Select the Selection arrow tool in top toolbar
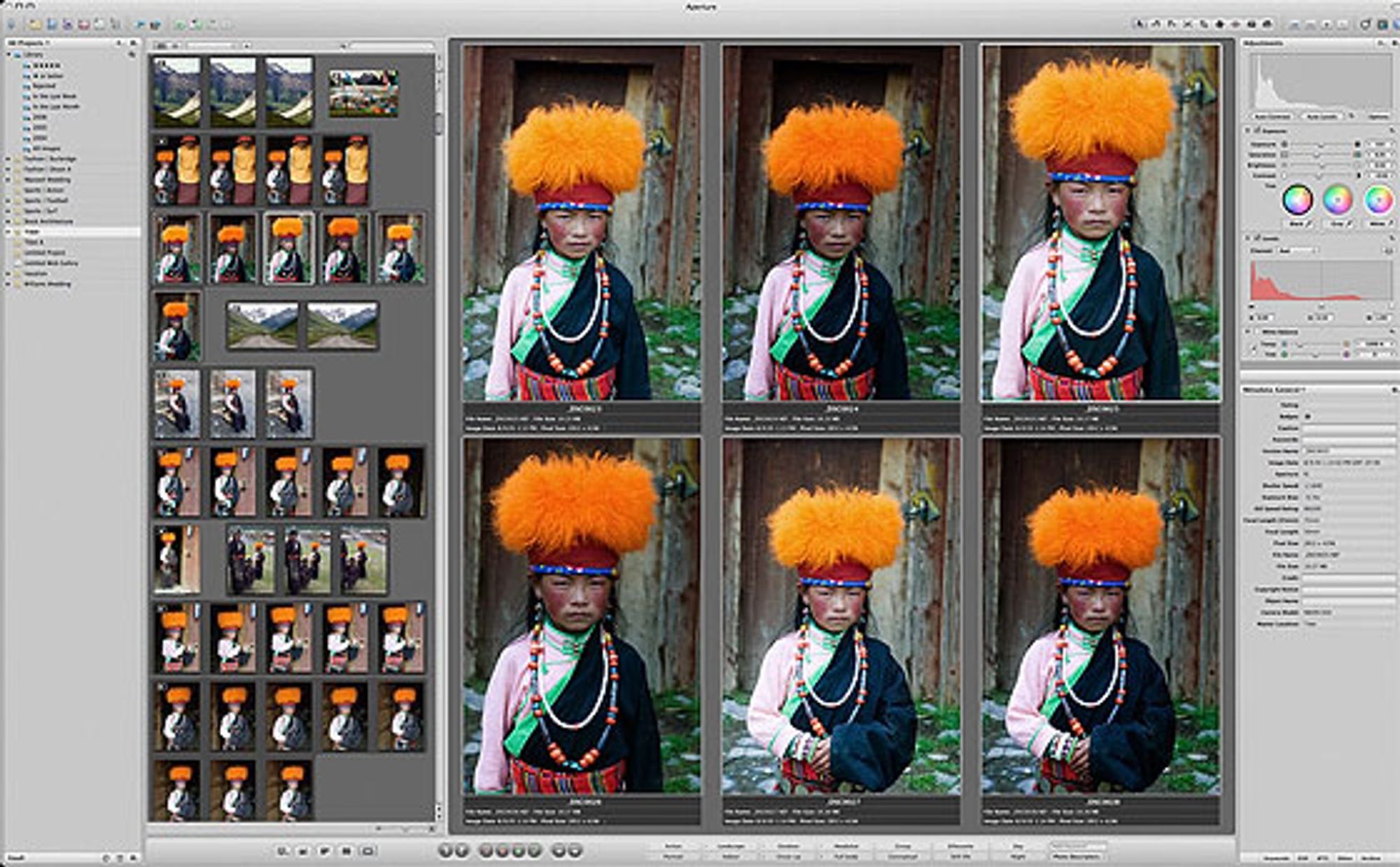 tap(1139, 24)
